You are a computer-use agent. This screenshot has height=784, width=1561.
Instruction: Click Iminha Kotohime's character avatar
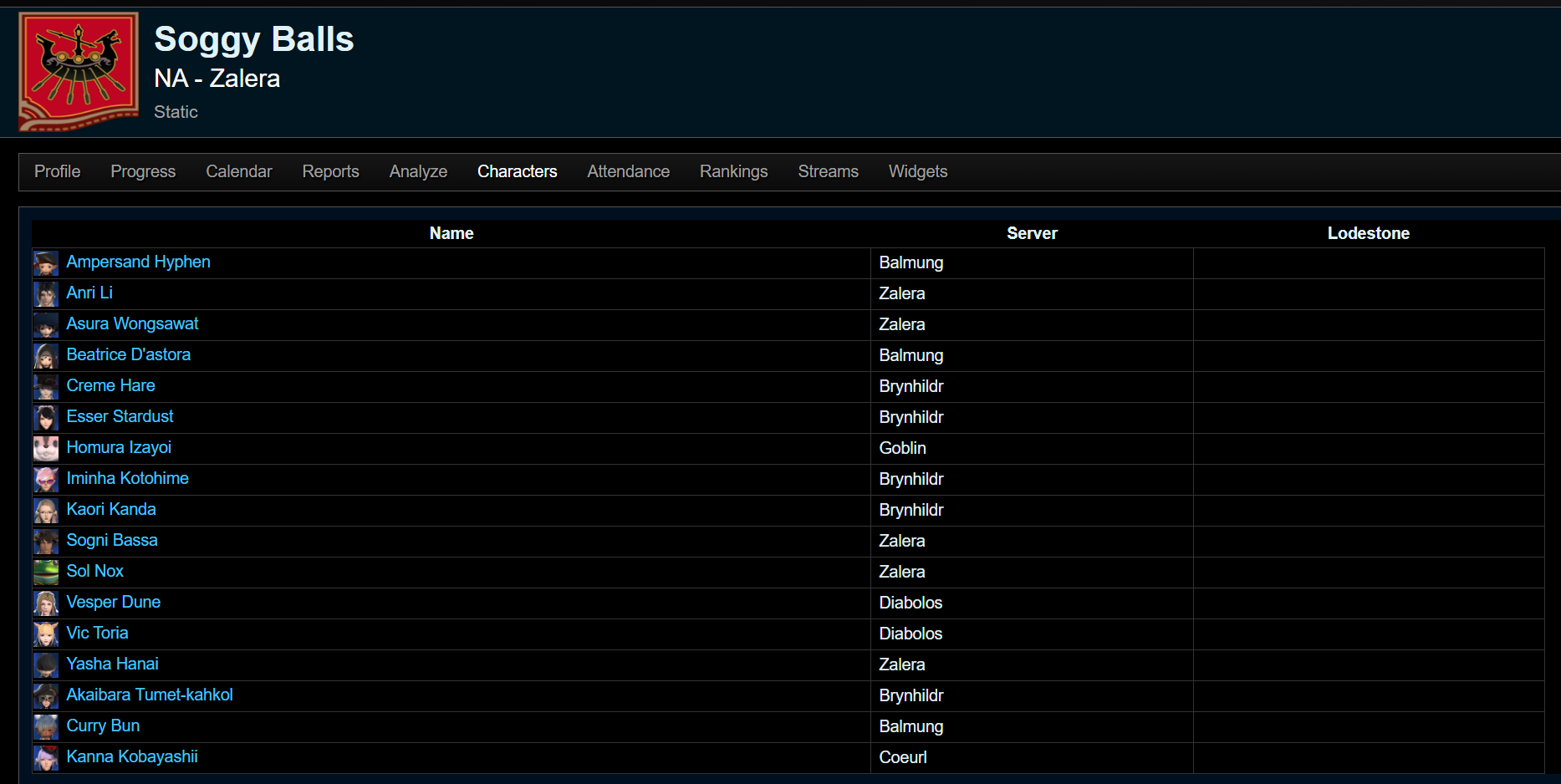pyautogui.click(x=46, y=480)
